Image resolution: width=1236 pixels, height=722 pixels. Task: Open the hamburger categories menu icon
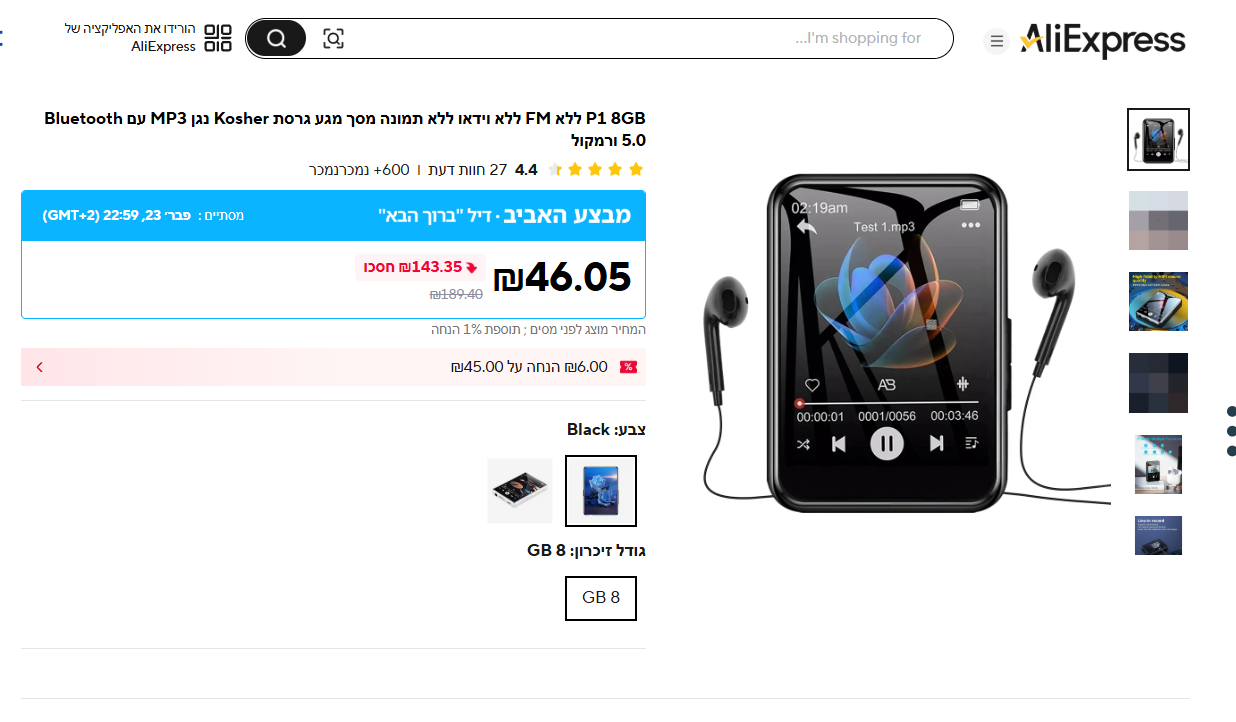[x=995, y=41]
